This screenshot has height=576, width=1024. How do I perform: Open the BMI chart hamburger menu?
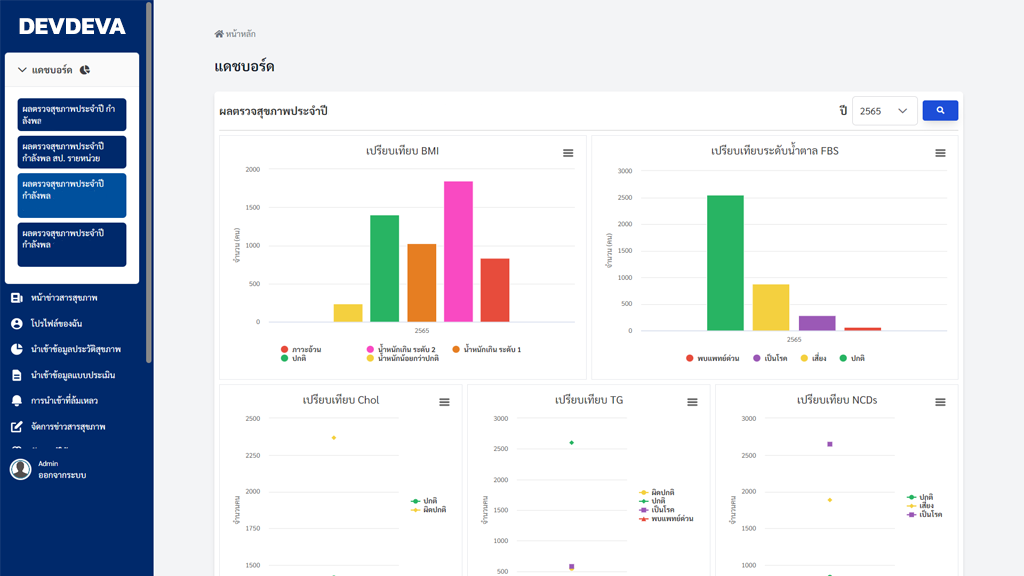568,153
